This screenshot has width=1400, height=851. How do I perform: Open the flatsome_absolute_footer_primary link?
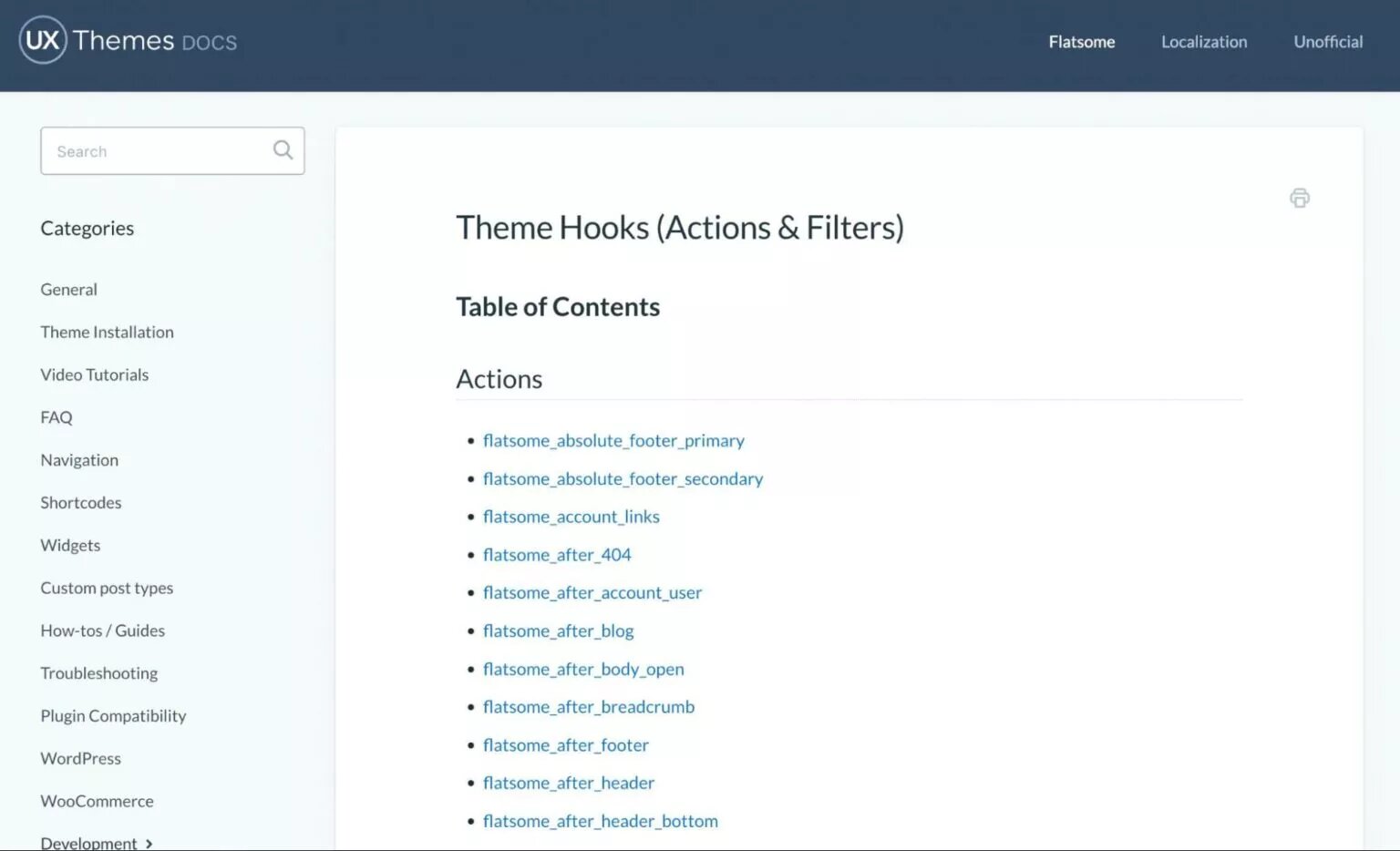[x=613, y=440]
